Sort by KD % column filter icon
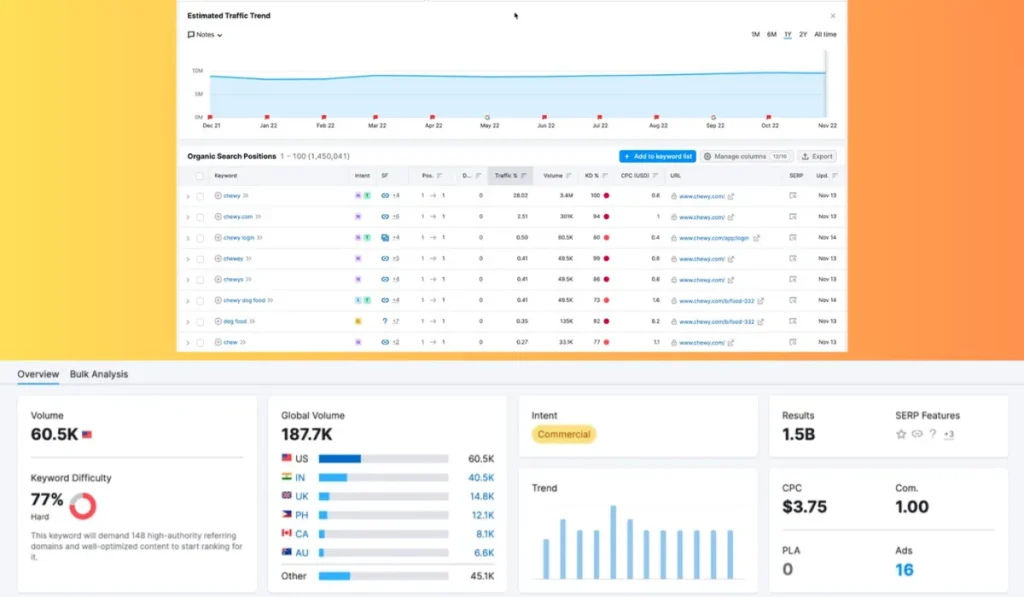 [605, 176]
